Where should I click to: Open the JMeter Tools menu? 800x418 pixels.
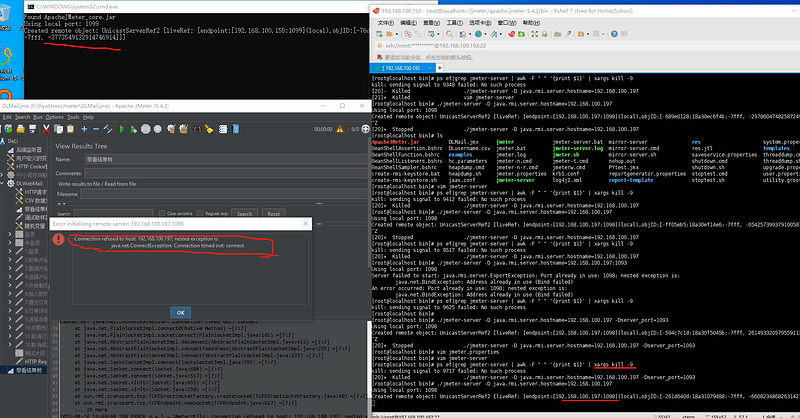73,117
